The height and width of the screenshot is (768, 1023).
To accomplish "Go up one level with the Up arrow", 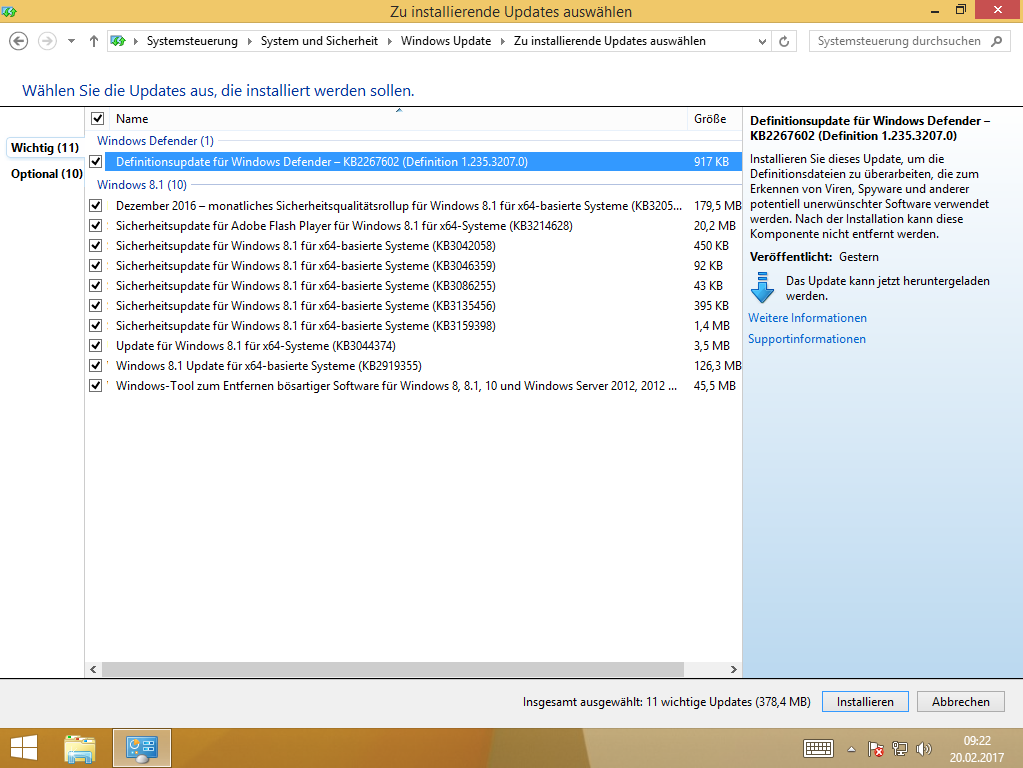I will (x=94, y=41).
